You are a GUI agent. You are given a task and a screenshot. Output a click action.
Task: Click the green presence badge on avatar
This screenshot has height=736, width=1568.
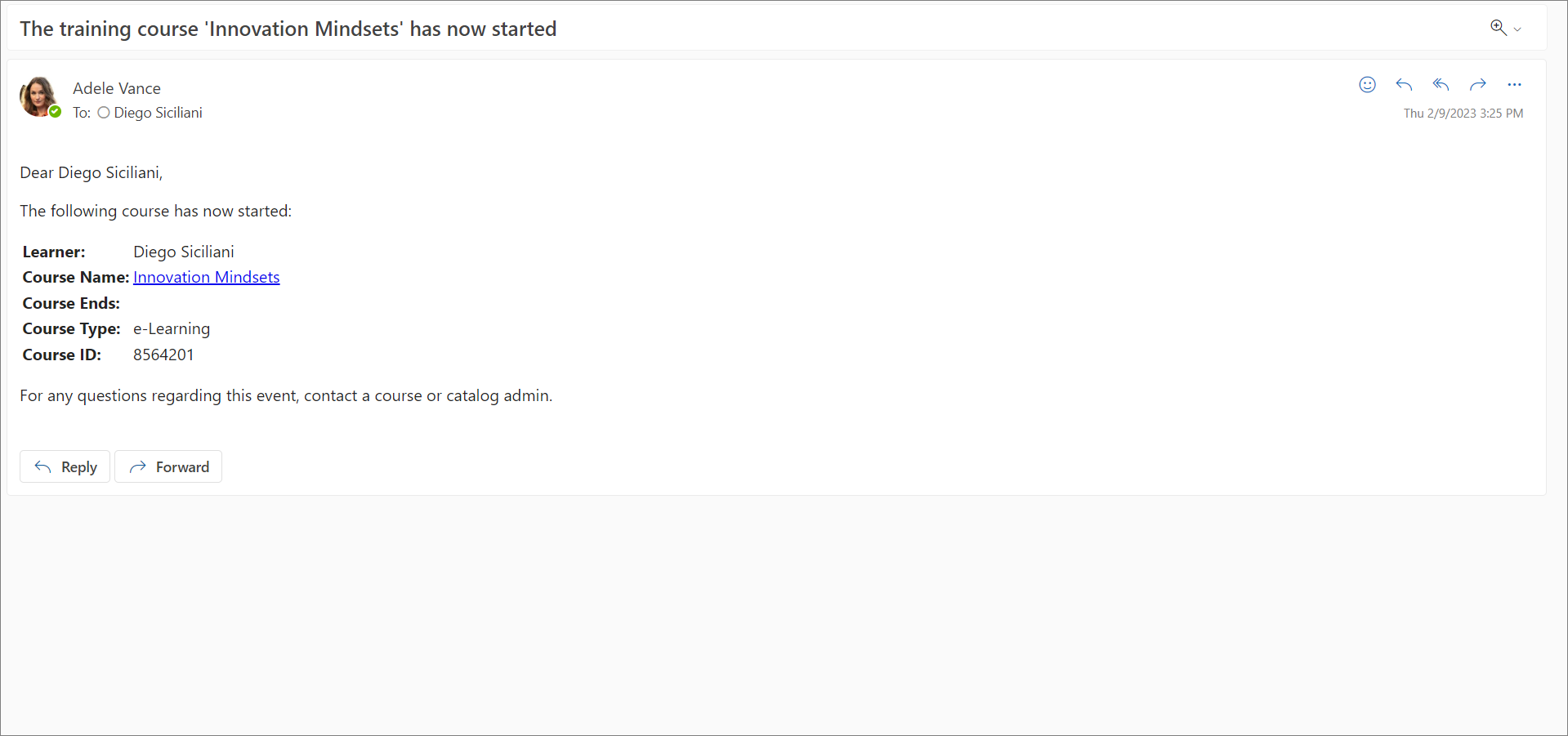[55, 112]
